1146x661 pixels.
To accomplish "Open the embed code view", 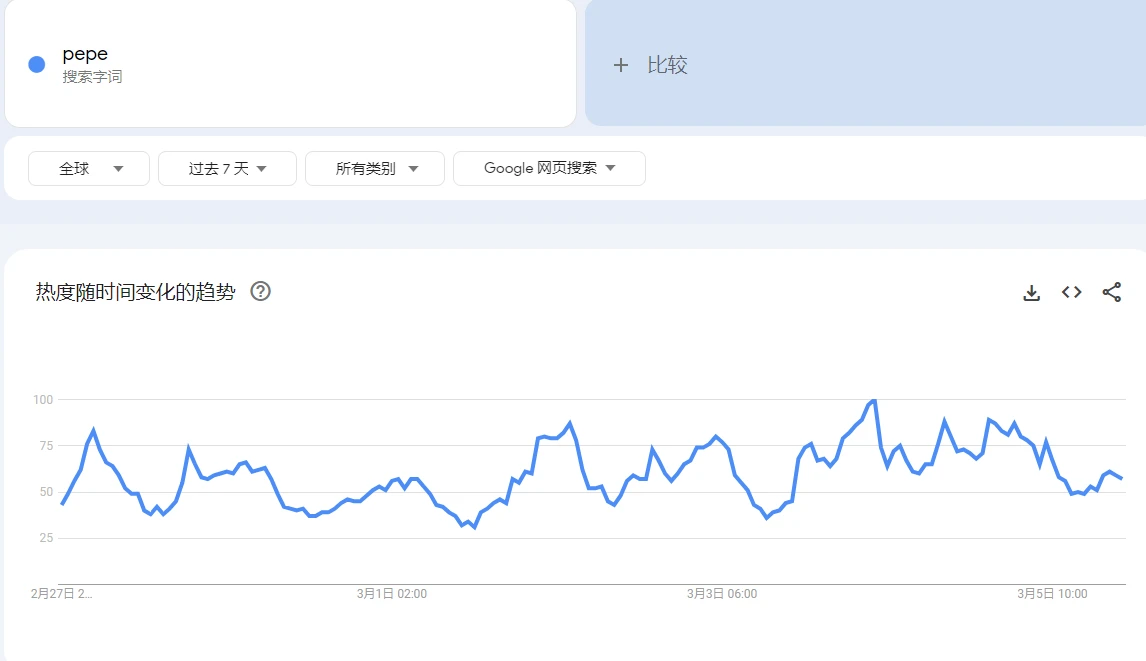I will click(x=1071, y=292).
